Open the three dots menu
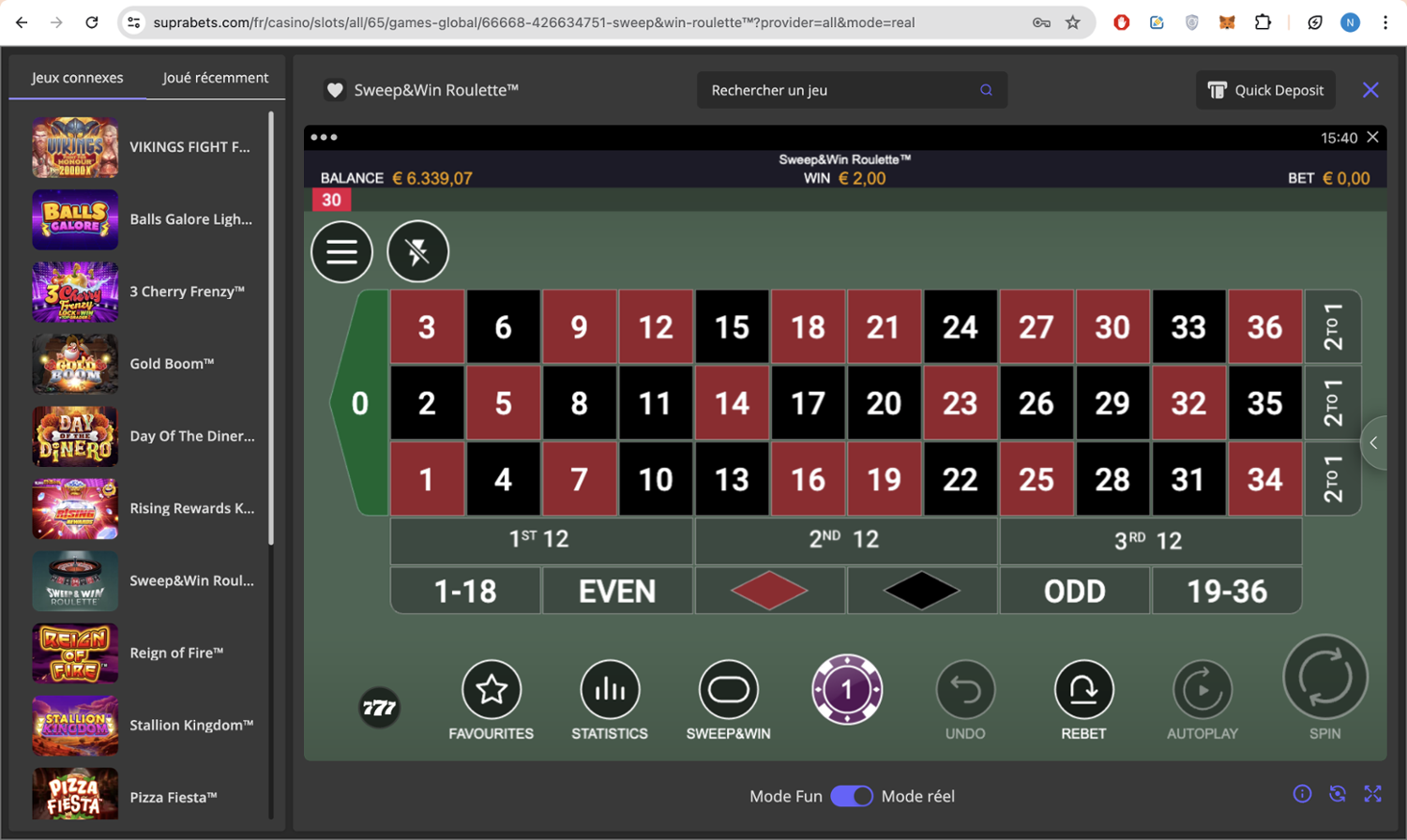Screen dimensions: 1407x840 tap(324, 137)
